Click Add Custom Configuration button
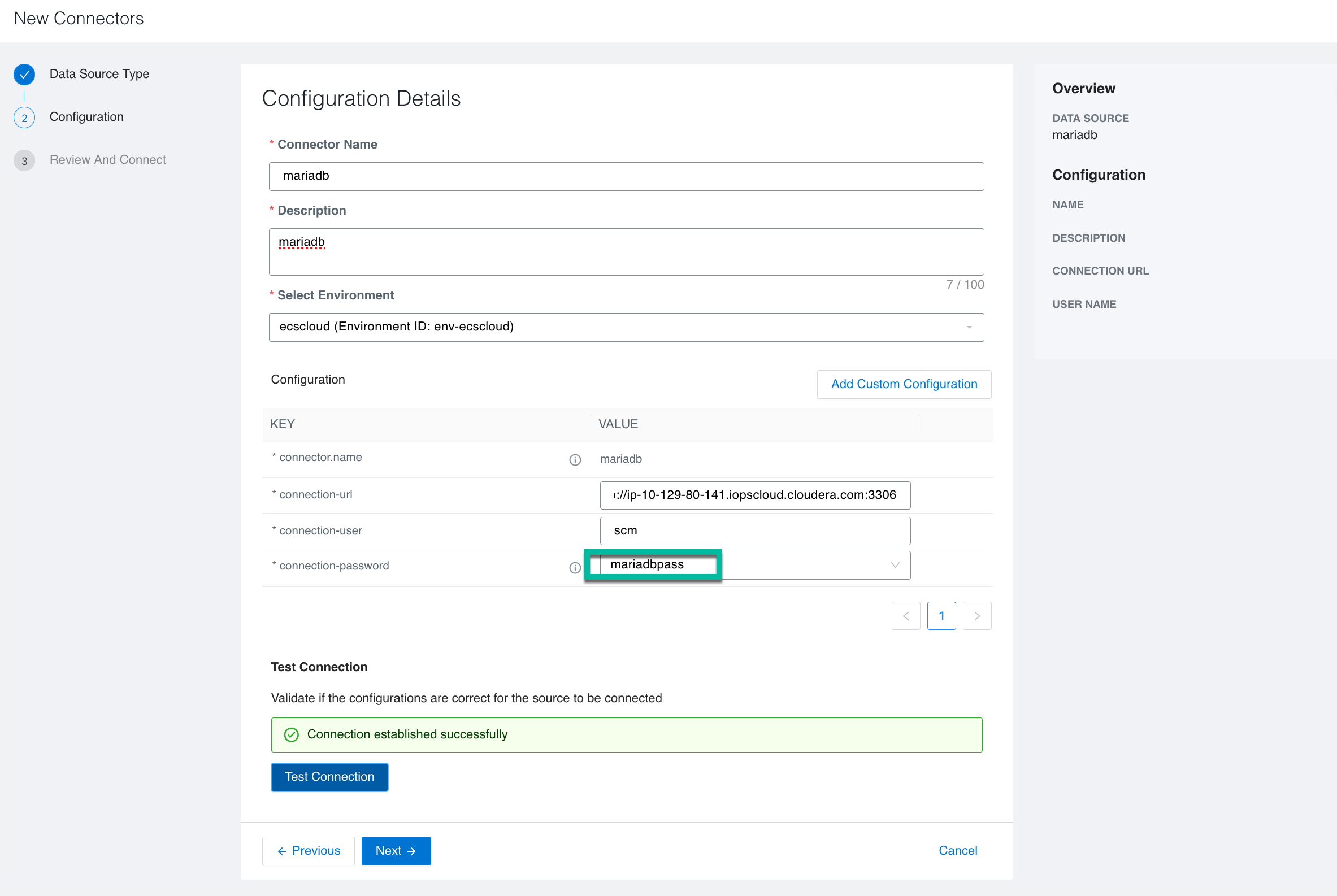 click(904, 384)
